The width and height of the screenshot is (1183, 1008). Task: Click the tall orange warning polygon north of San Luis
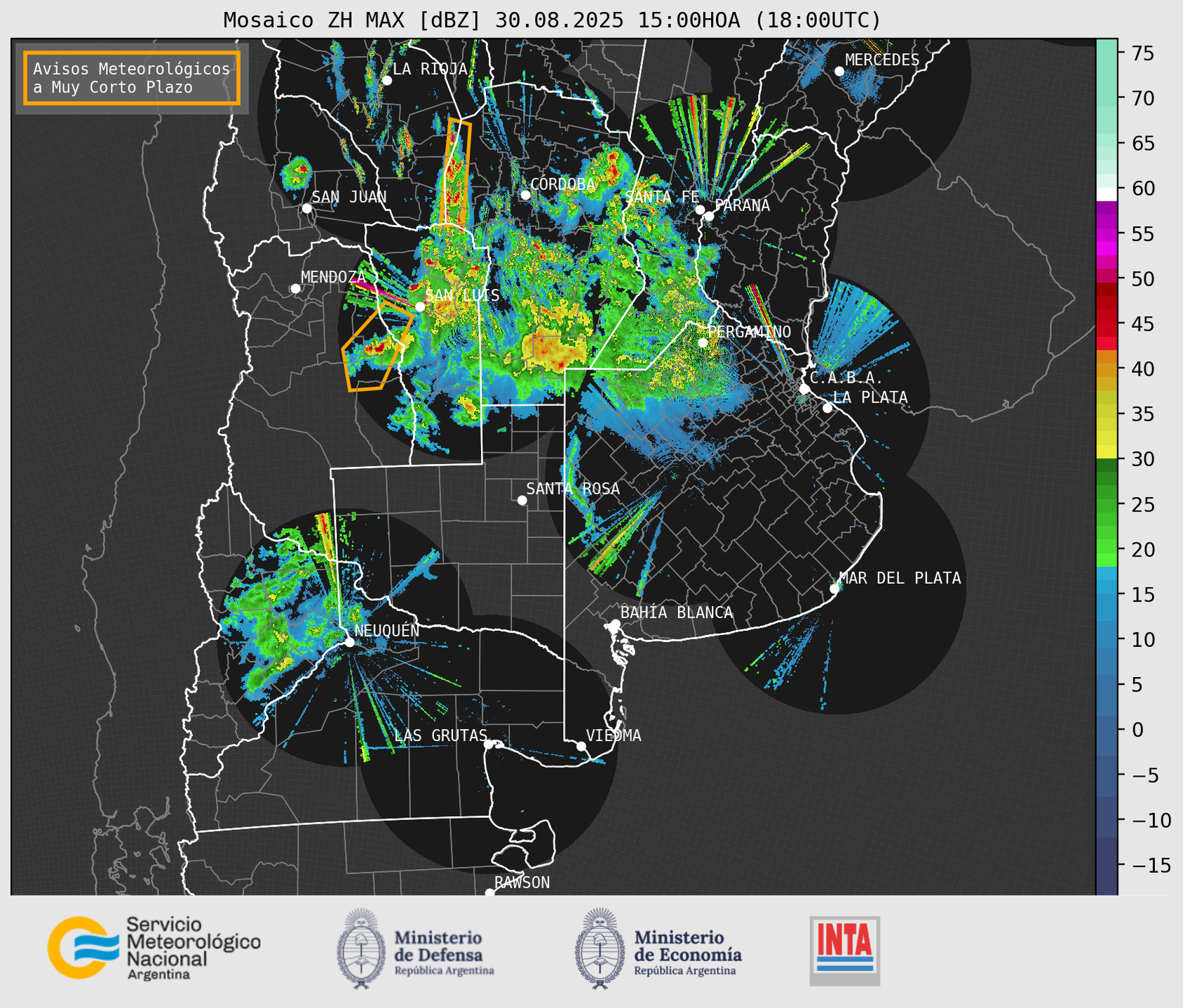(455, 172)
